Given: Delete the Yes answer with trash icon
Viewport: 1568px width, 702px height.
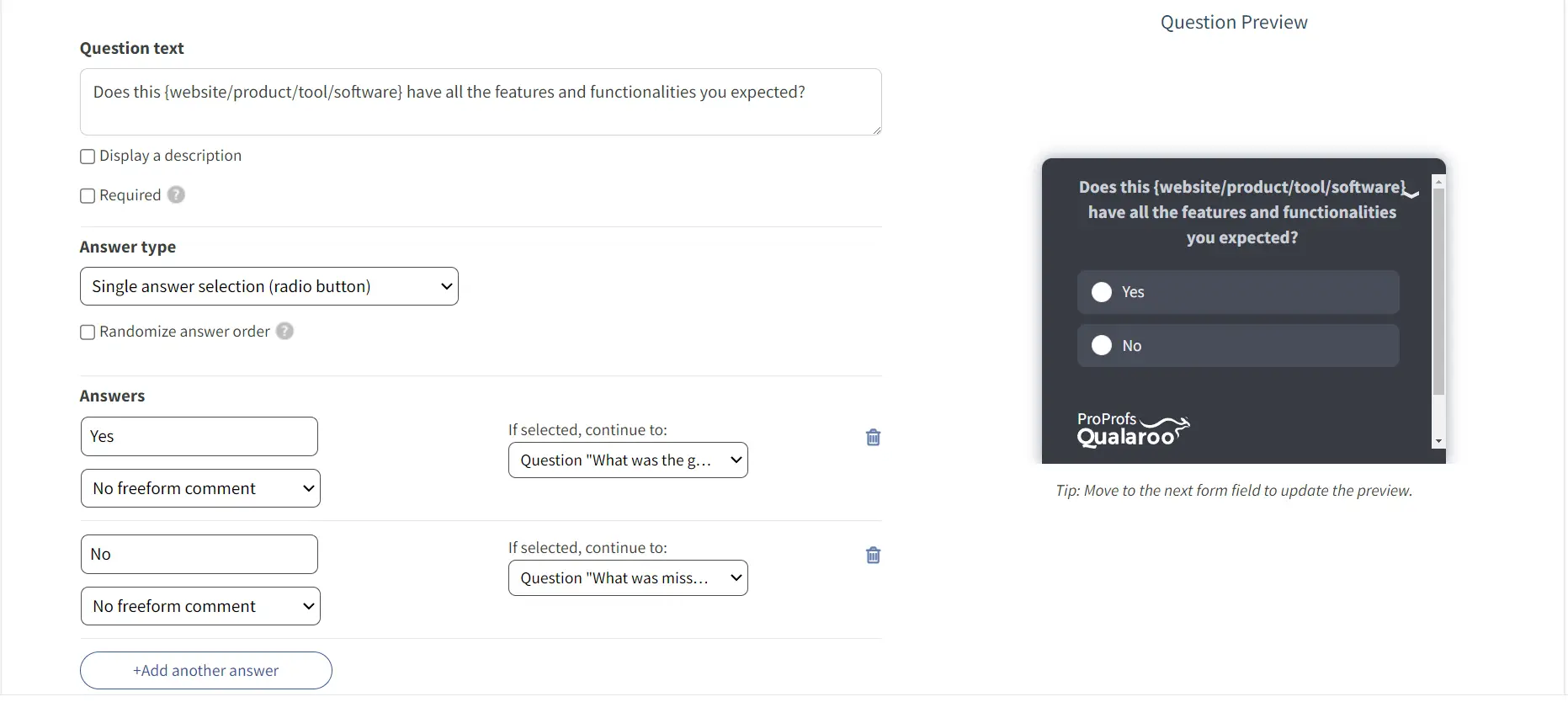Looking at the screenshot, I should click(873, 438).
